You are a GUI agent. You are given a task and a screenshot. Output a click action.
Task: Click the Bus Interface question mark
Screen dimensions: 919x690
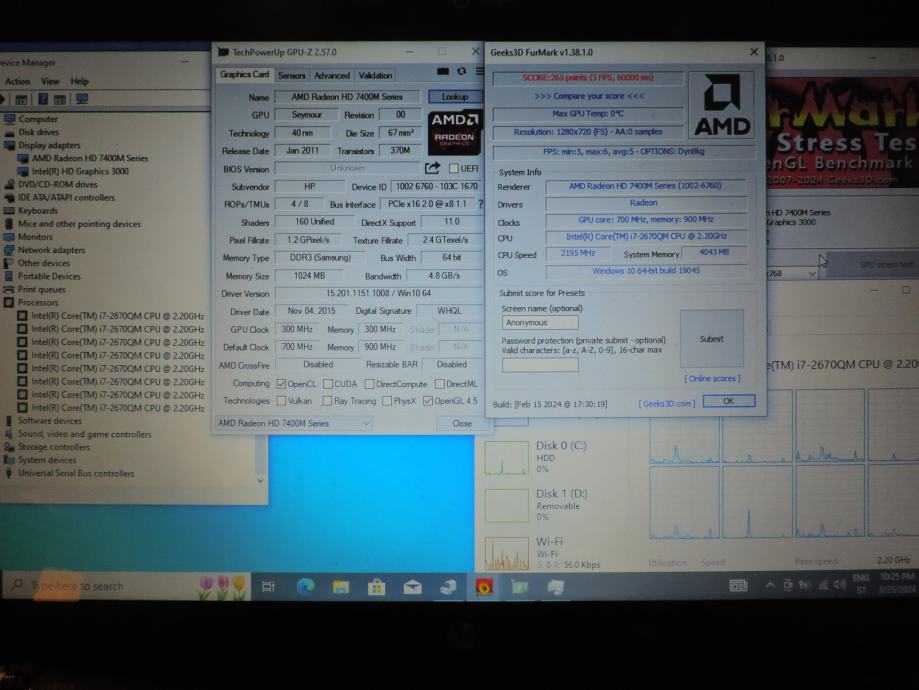pyautogui.click(x=481, y=204)
